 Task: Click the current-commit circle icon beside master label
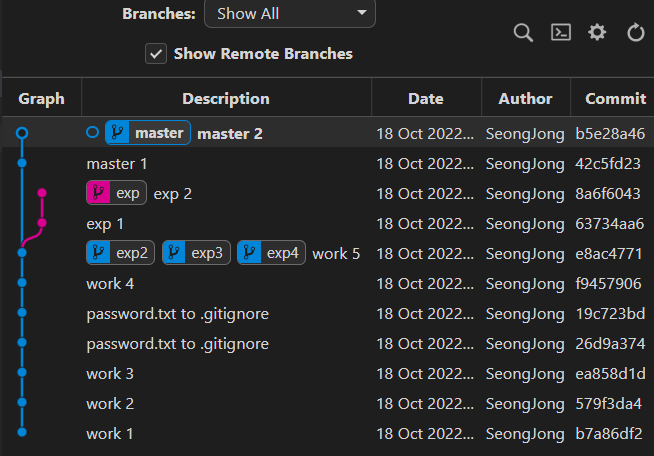pyautogui.click(x=93, y=132)
